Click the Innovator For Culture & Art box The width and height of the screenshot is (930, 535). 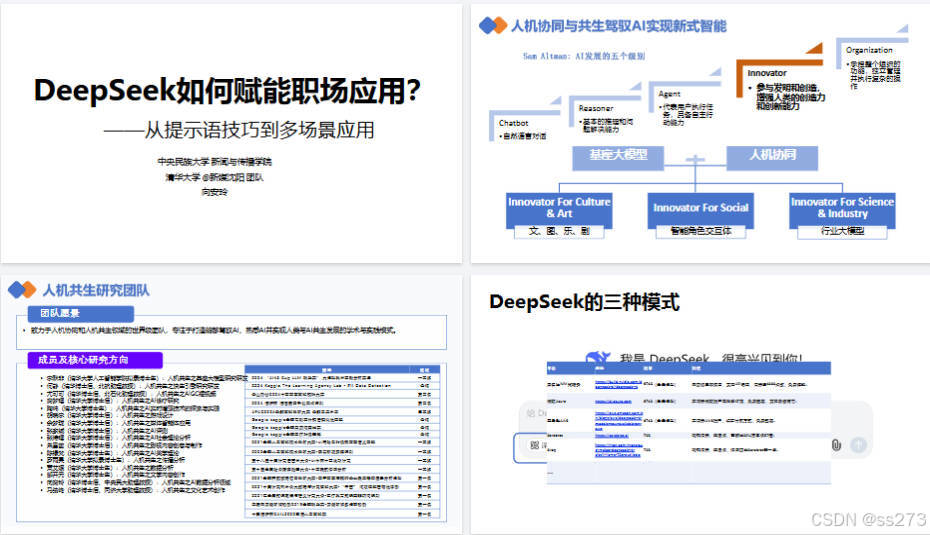559,209
